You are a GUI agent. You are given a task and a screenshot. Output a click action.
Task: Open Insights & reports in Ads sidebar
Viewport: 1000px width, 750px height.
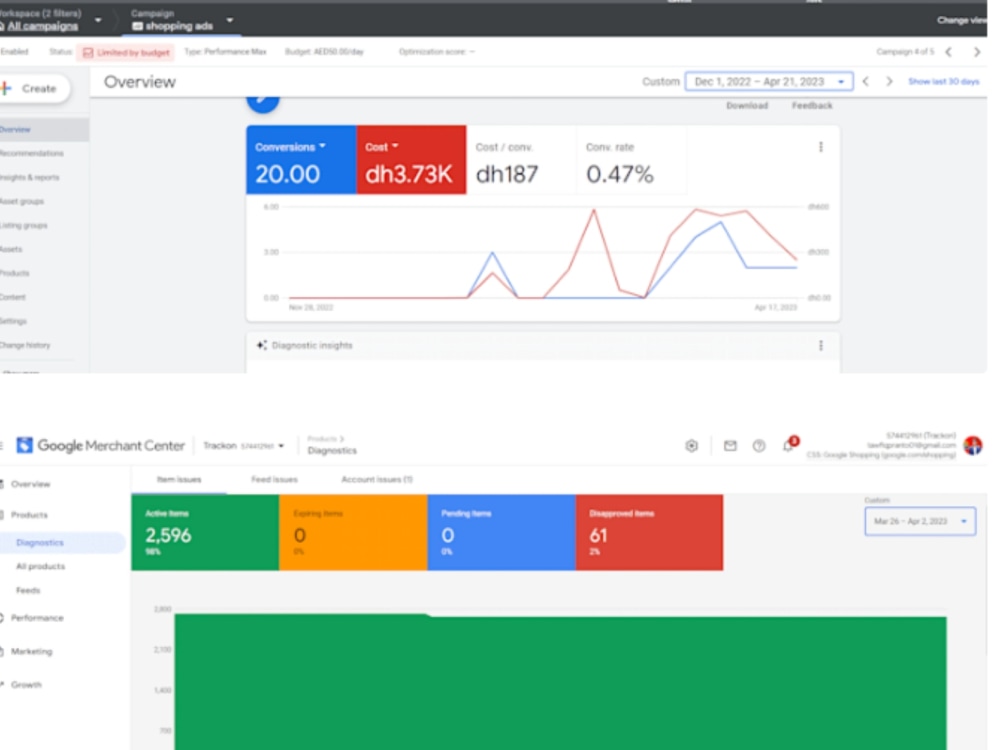pos(30,177)
